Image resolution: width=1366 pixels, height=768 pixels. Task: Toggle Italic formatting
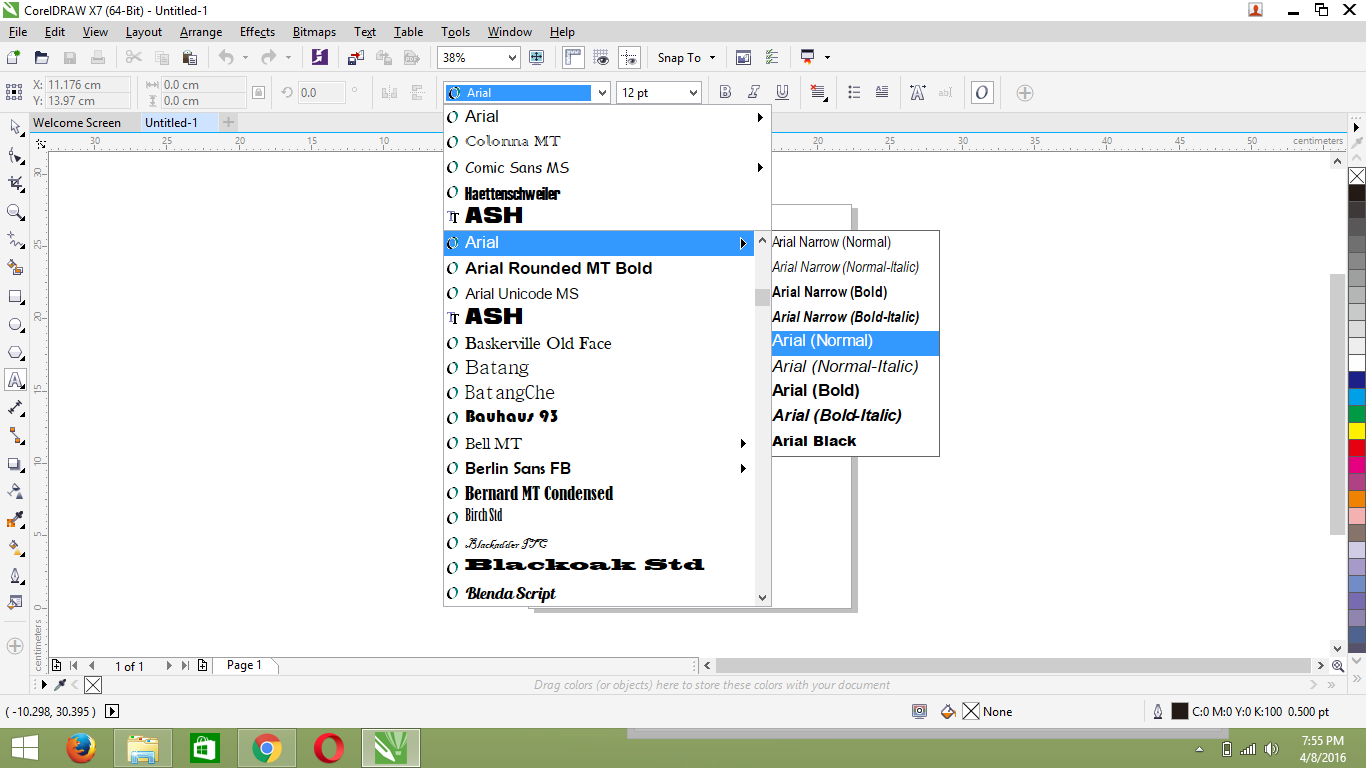point(754,93)
